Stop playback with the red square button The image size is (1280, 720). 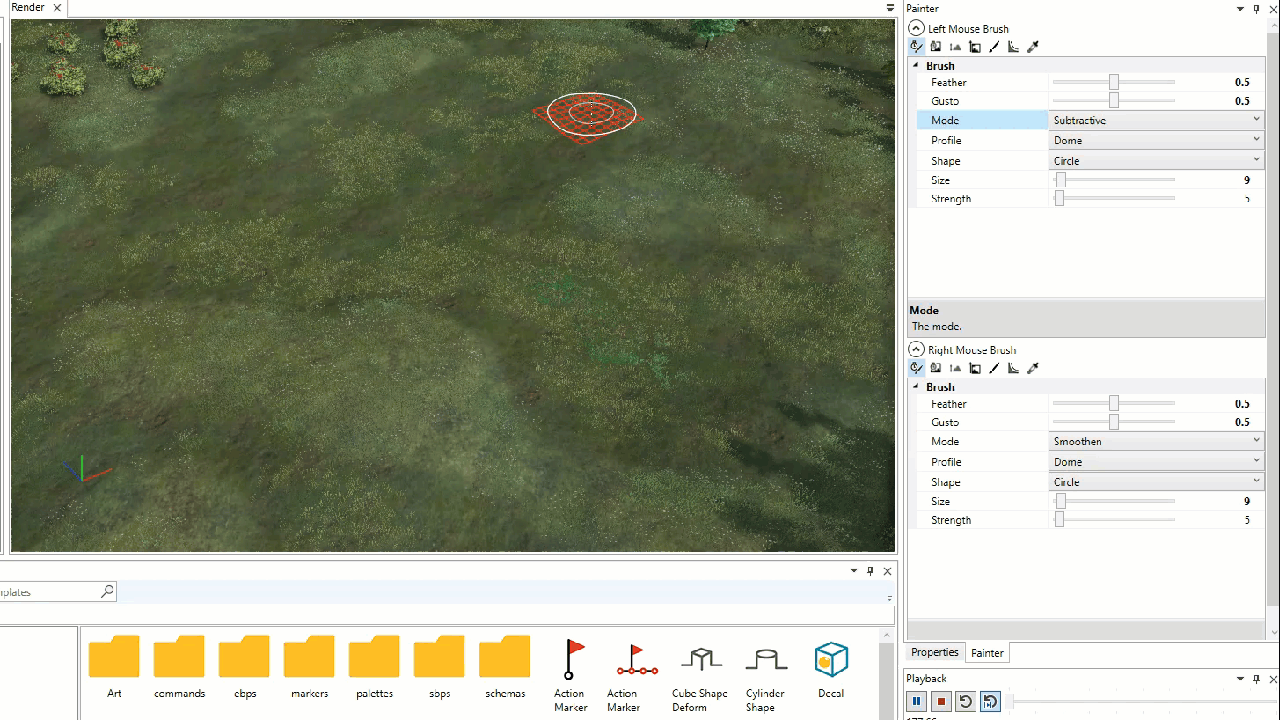941,702
